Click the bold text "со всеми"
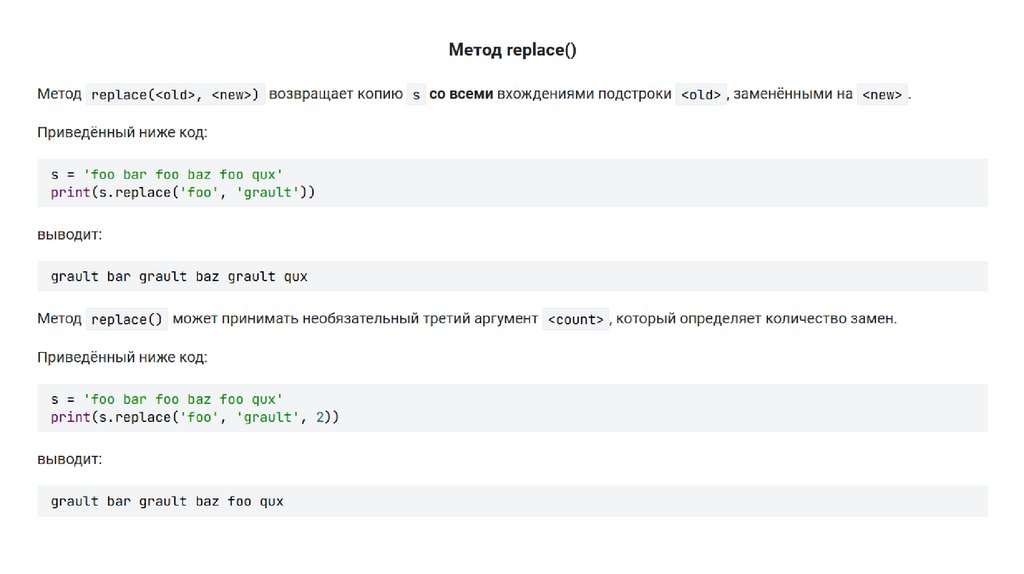Image resolution: width=1024 pixels, height=574 pixels. pos(460,94)
